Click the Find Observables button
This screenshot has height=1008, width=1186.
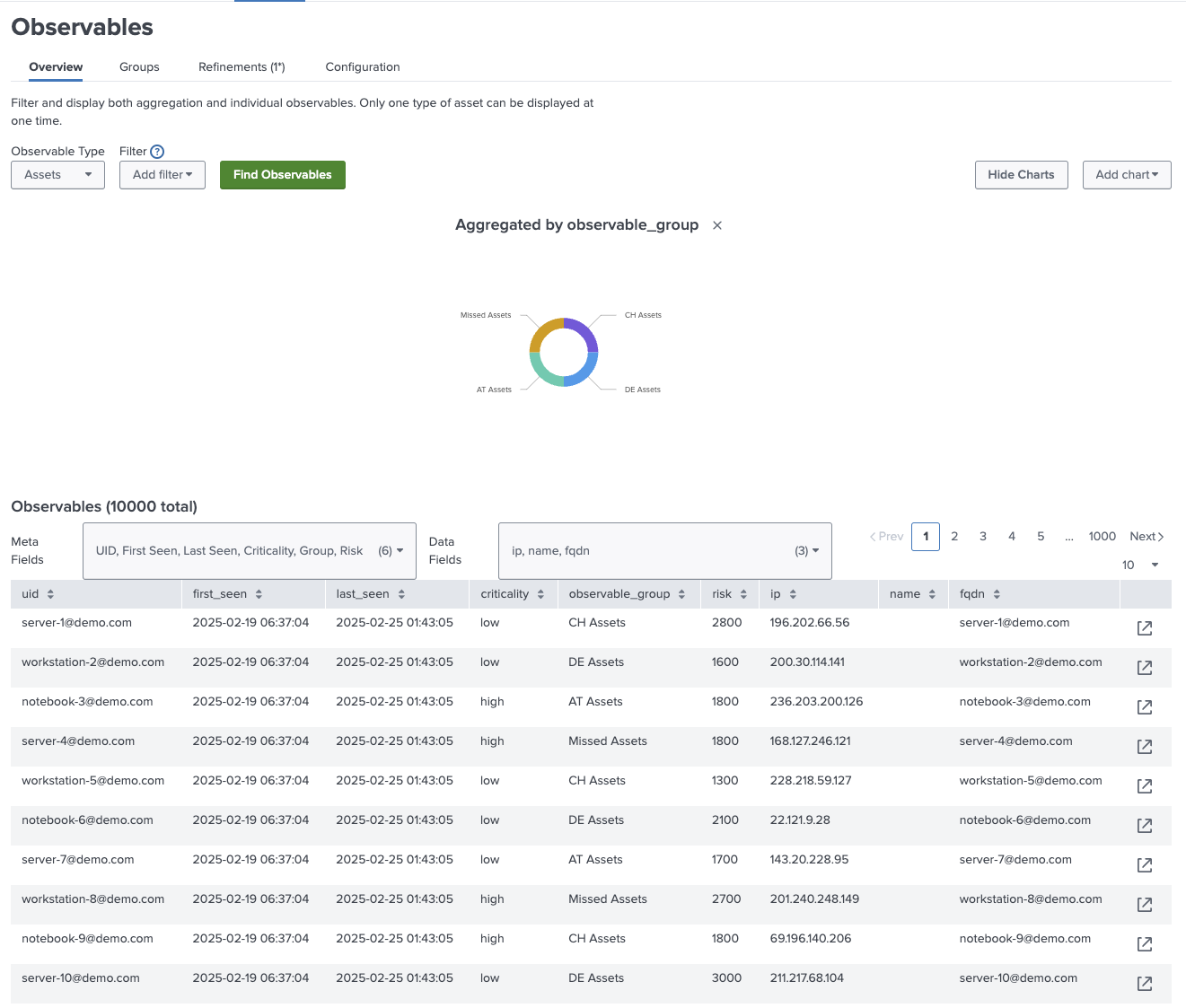(282, 174)
